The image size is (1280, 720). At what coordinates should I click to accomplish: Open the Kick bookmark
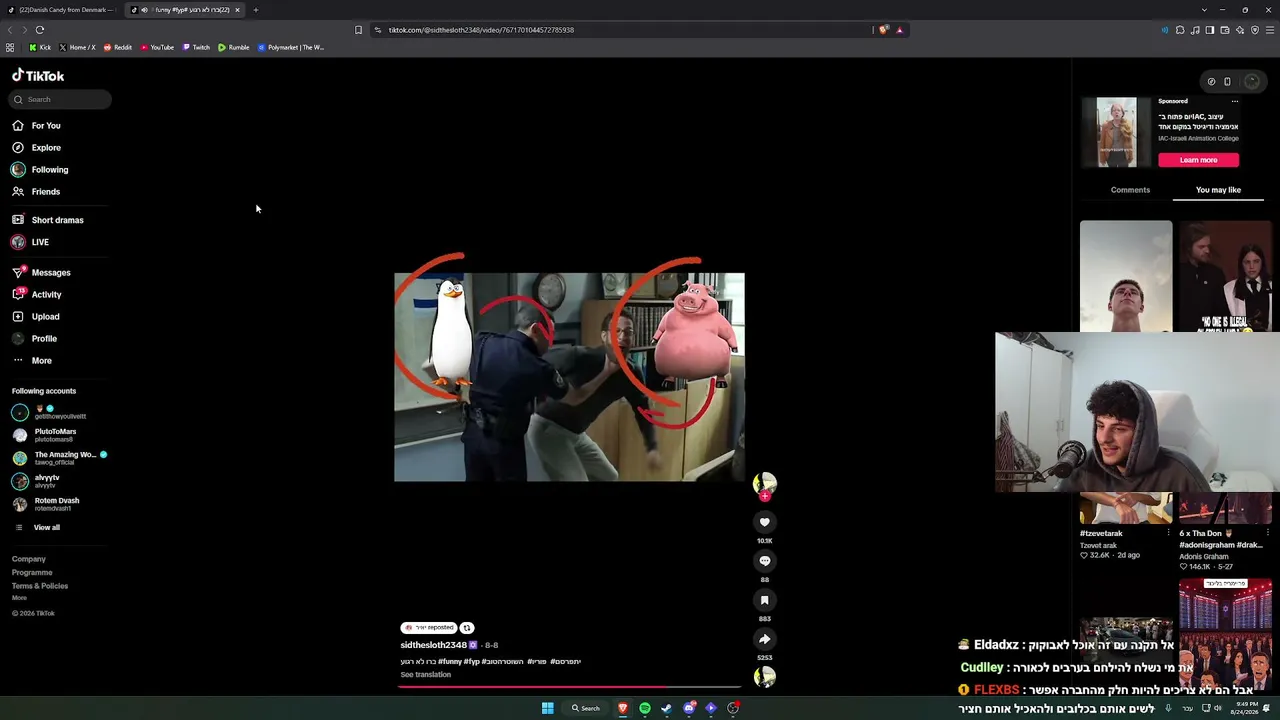40,48
